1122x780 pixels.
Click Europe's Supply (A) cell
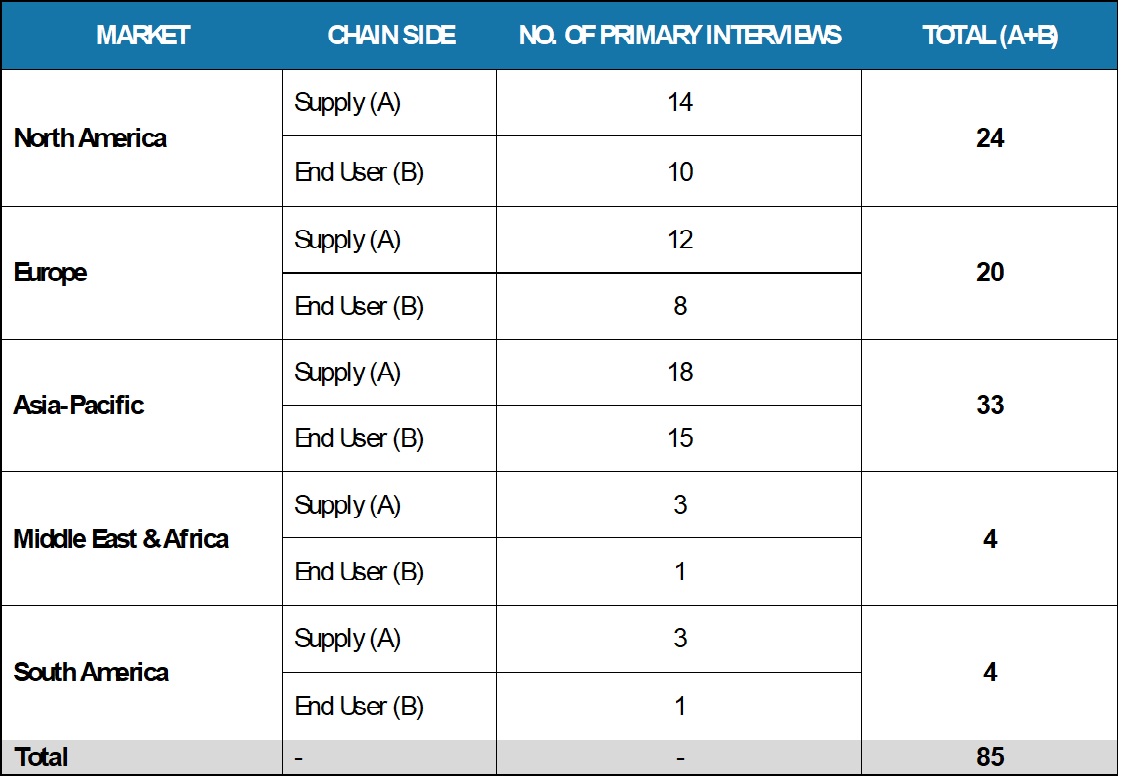tap(347, 240)
